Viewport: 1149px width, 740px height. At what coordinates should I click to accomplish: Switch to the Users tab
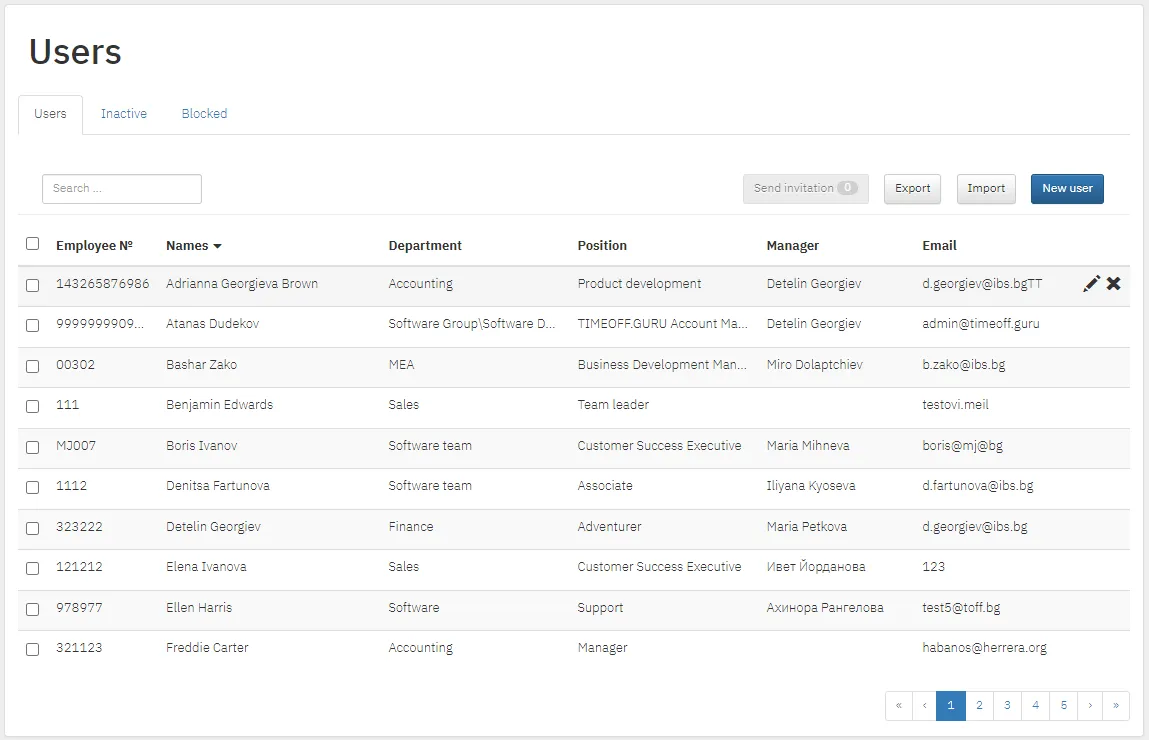tap(51, 114)
